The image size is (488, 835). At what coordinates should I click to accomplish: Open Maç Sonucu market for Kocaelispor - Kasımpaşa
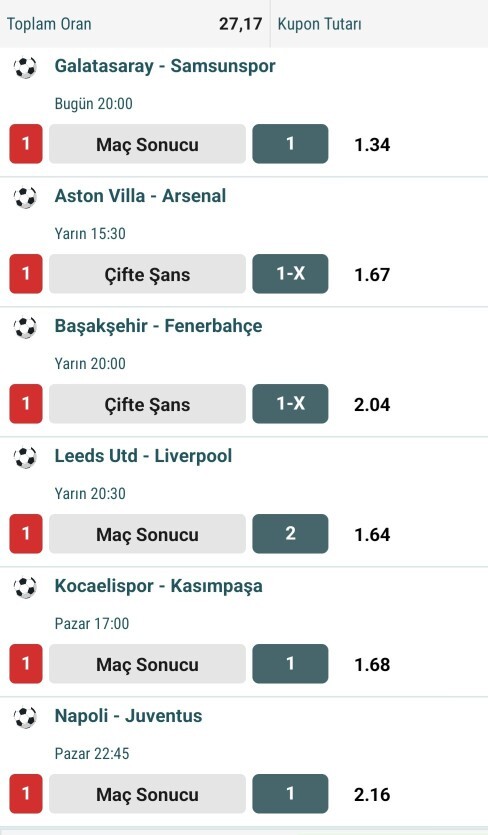point(148,664)
